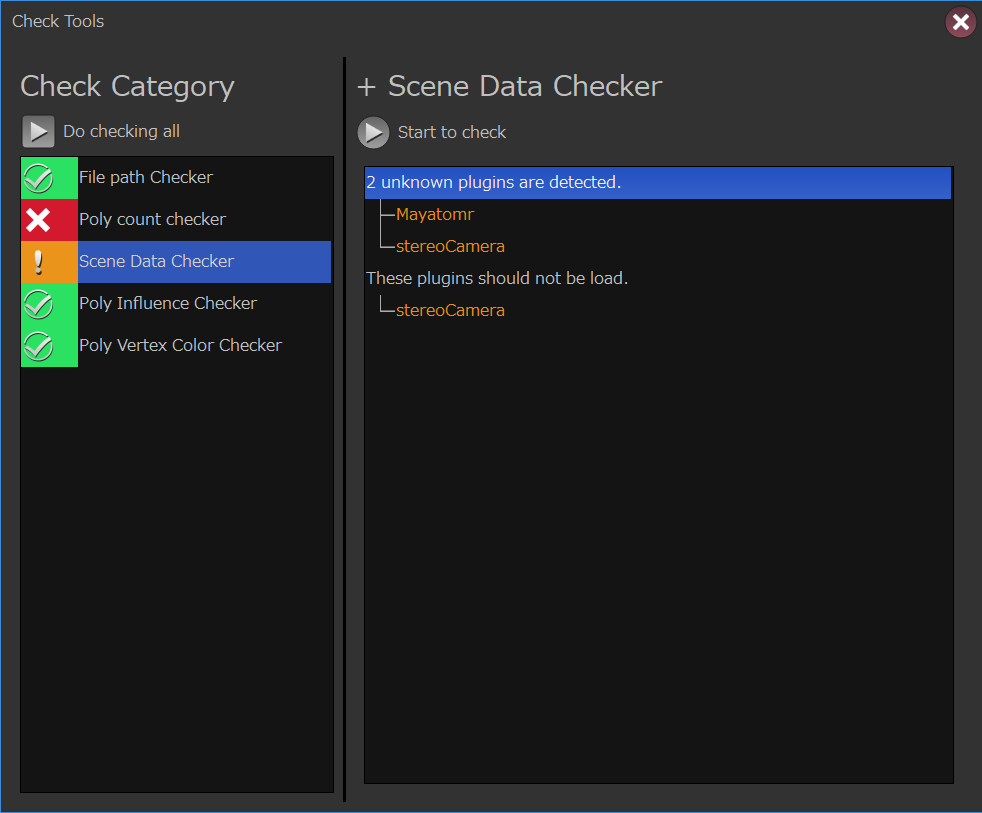The image size is (982, 813).
Task: Select the '2 unknown plugins are detected' row
Action: (x=494, y=183)
